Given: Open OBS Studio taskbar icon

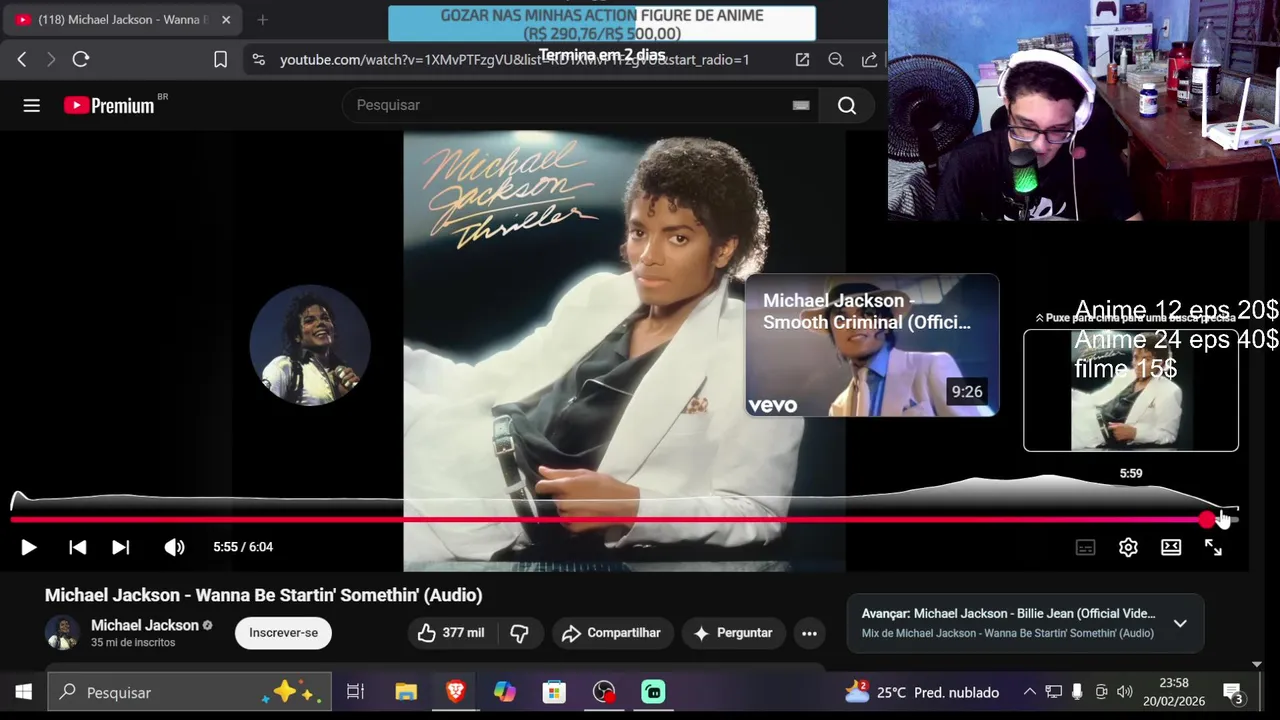Looking at the screenshot, I should pyautogui.click(x=604, y=692).
